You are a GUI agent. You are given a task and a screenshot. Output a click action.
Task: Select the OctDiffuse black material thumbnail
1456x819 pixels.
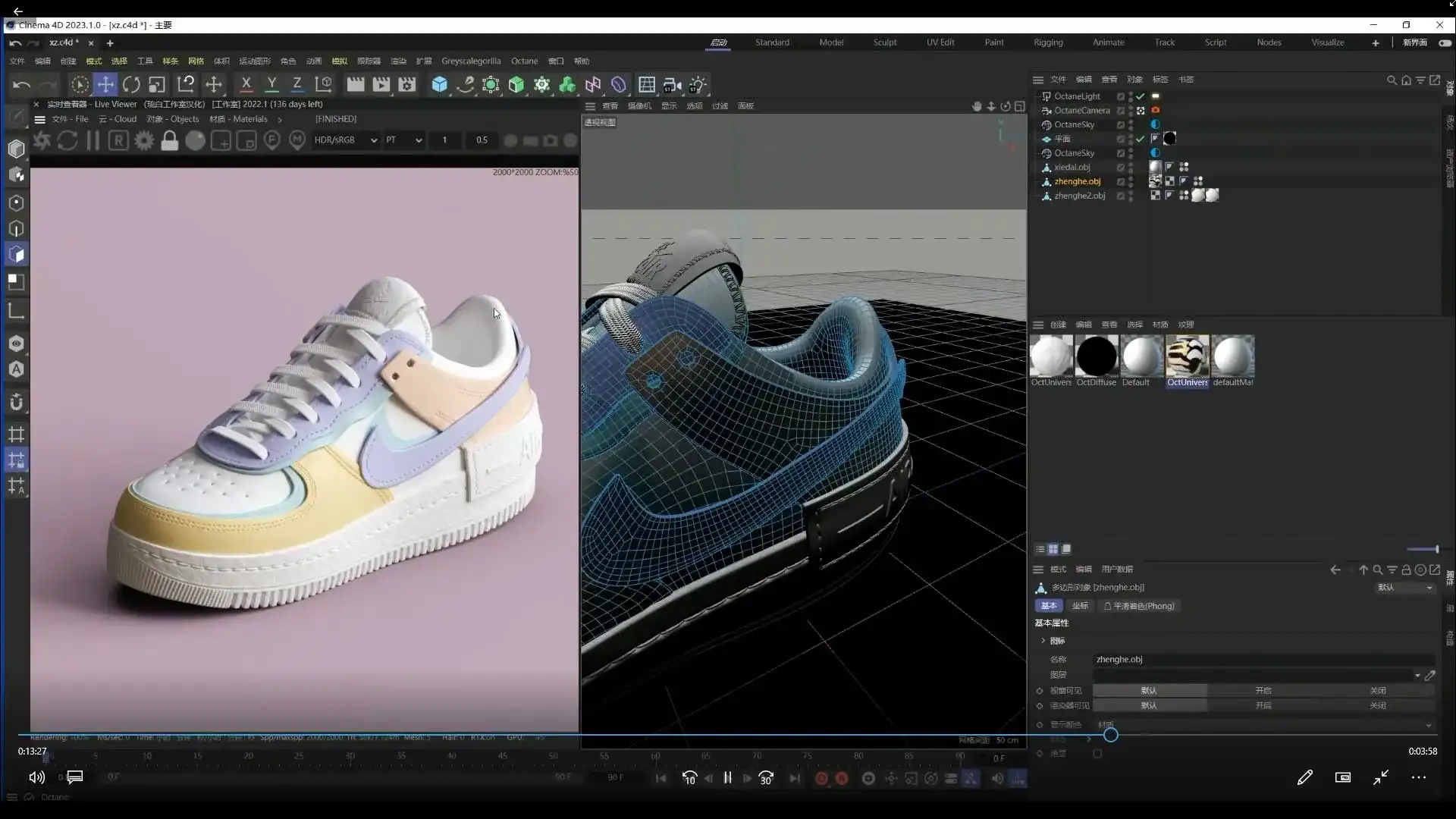point(1097,356)
